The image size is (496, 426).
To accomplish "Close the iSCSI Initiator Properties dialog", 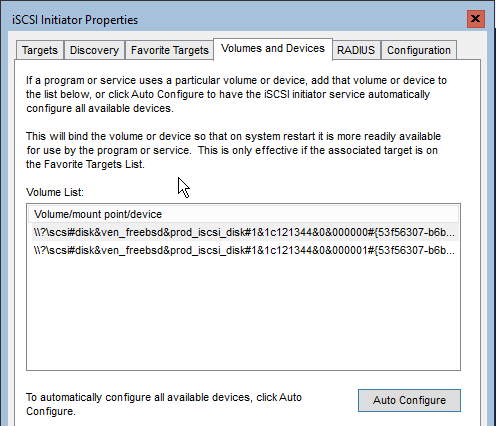I will point(476,19).
